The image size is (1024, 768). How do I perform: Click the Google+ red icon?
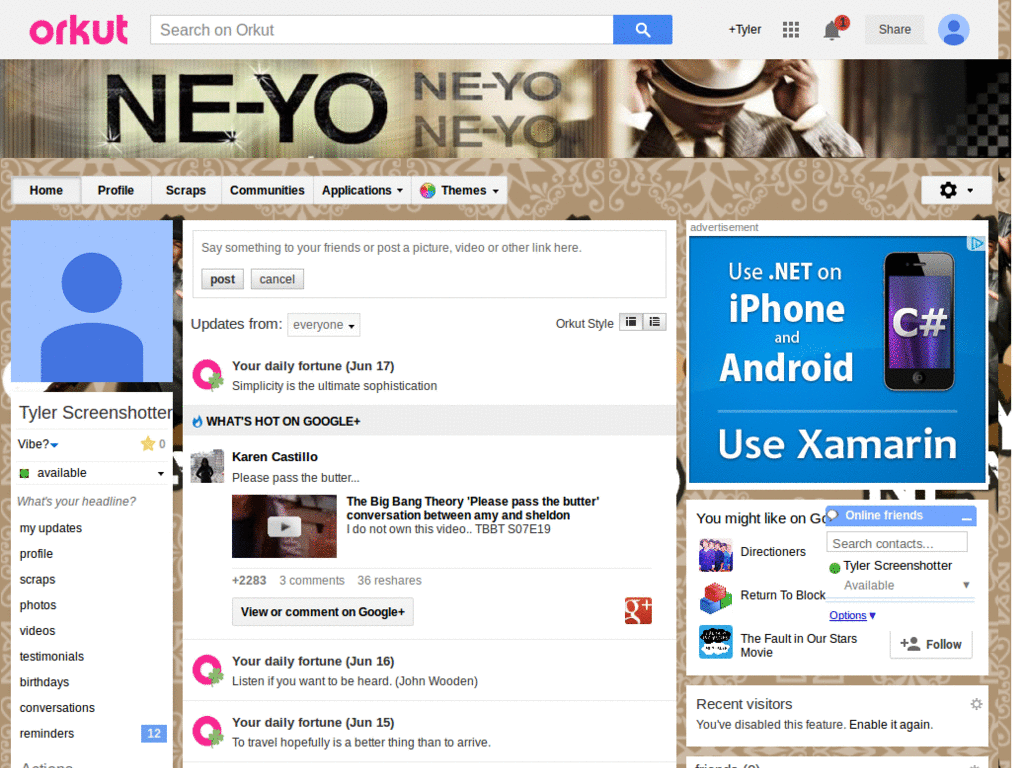638,611
